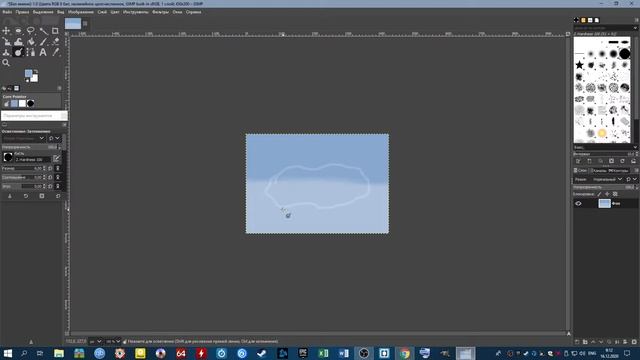Image resolution: width=640 pixels, height=360 pixels.
Task: Open the Фильтры menu
Action: 160,12
